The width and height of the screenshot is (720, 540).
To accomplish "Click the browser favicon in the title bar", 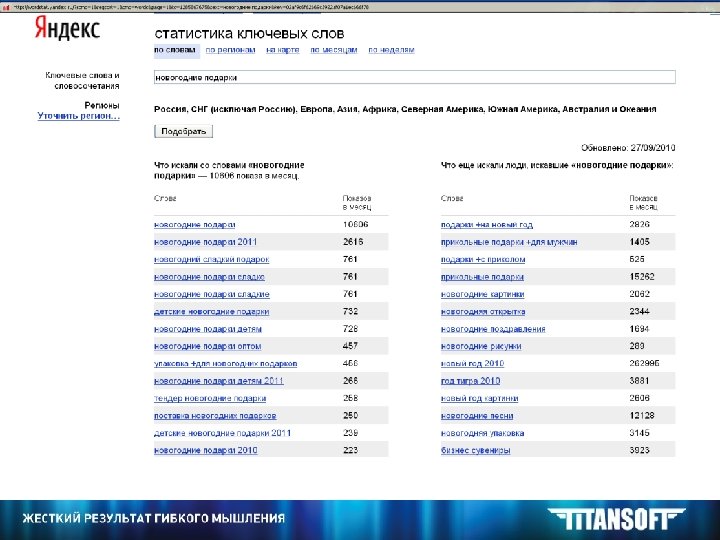I will [6, 7].
